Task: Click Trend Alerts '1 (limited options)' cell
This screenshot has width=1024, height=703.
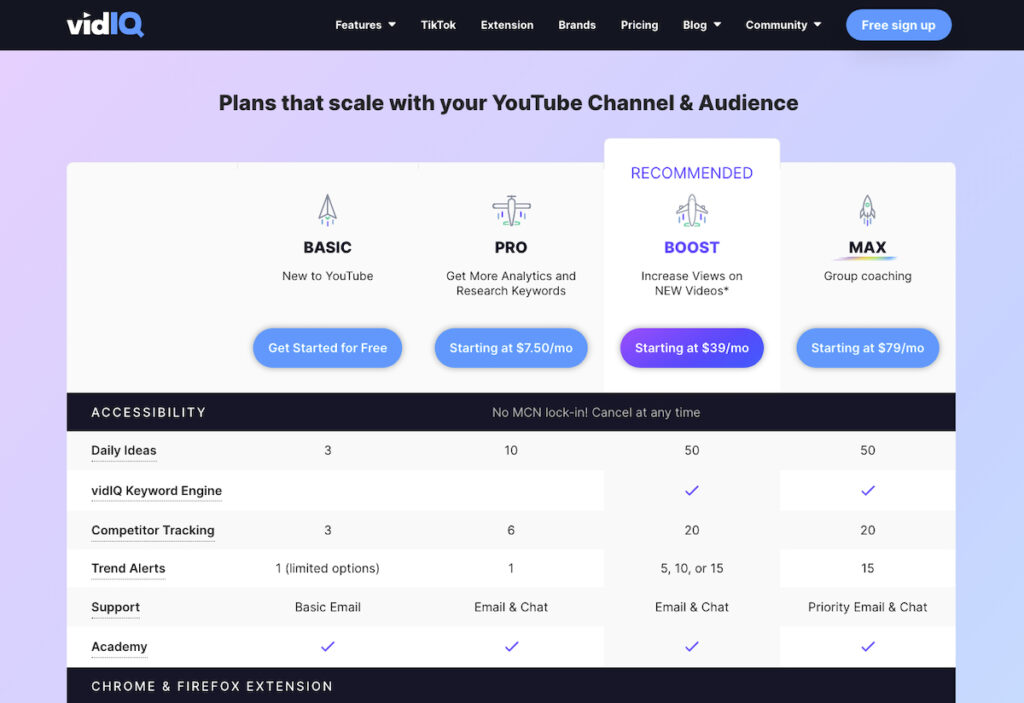Action: pyautogui.click(x=327, y=568)
